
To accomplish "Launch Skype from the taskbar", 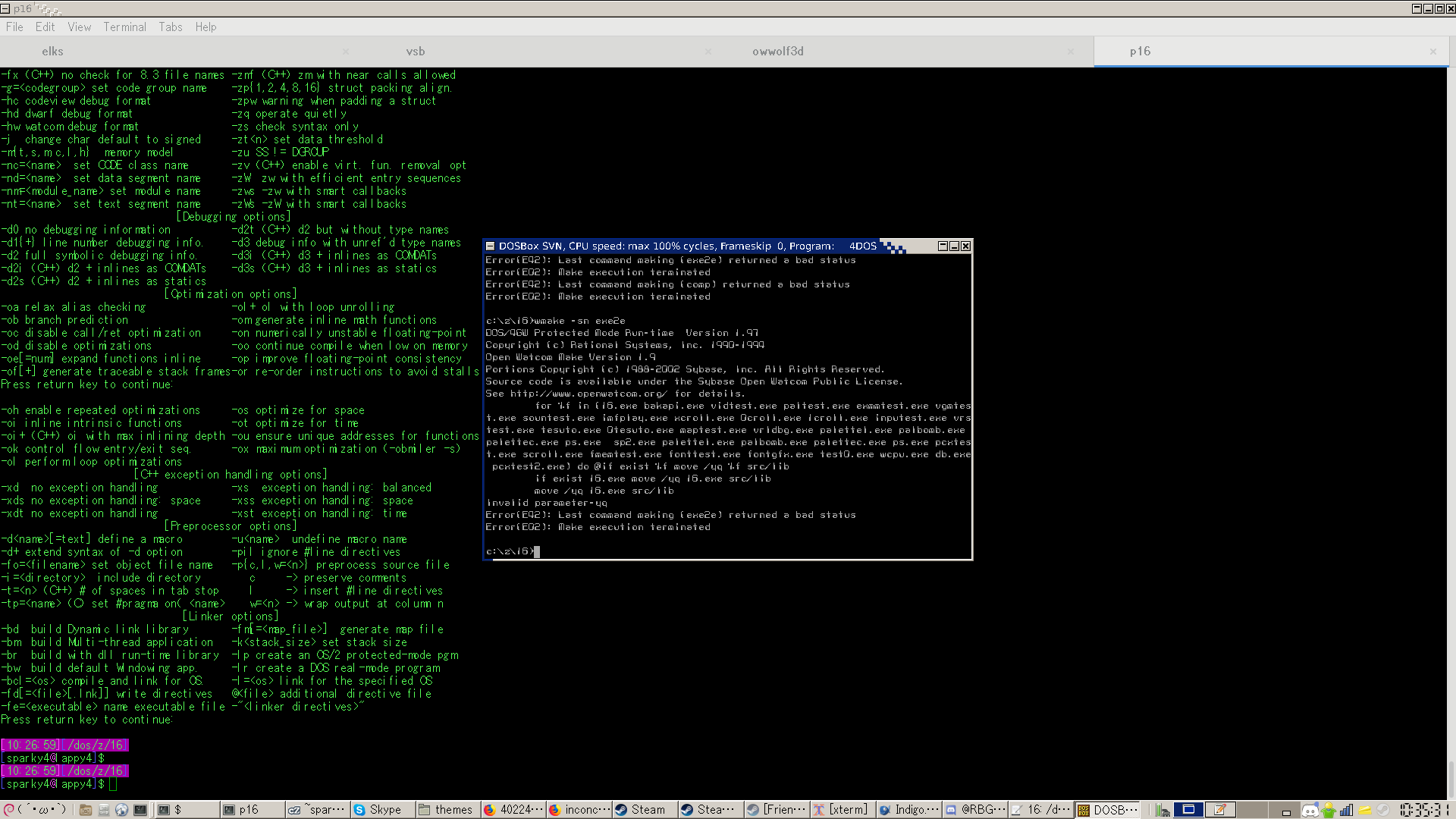I will click(x=381, y=809).
